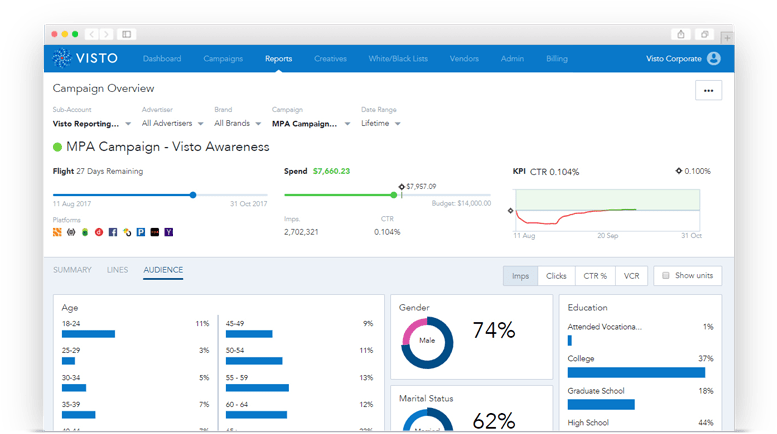777x434 pixels.
Task: Click the Facebook platform icon
Action: pyautogui.click(x=113, y=232)
